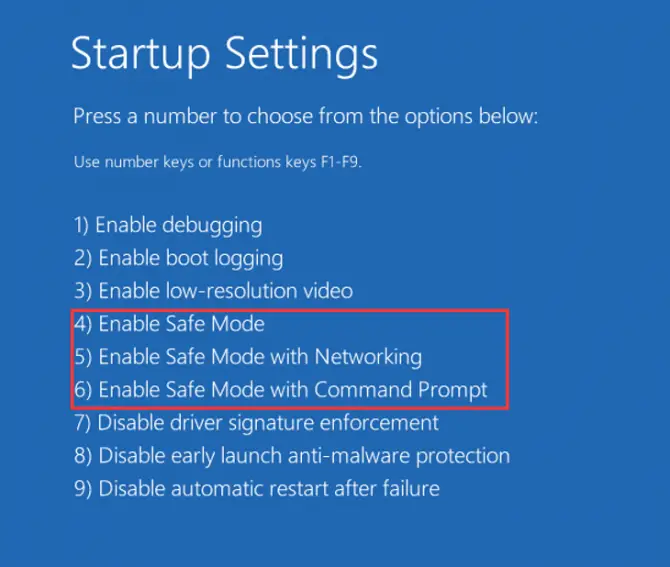The image size is (670, 567).
Task: Click the numeral 9) before Disable automatic restart
Action: pyautogui.click(x=83, y=489)
